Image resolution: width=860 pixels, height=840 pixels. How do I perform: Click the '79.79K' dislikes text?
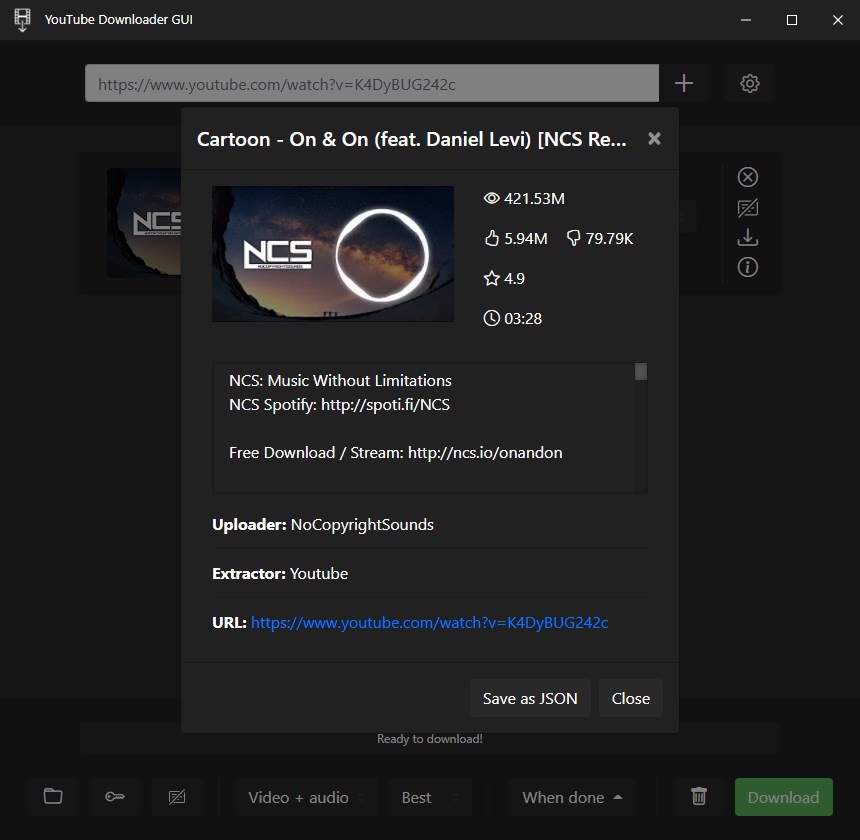(x=609, y=239)
